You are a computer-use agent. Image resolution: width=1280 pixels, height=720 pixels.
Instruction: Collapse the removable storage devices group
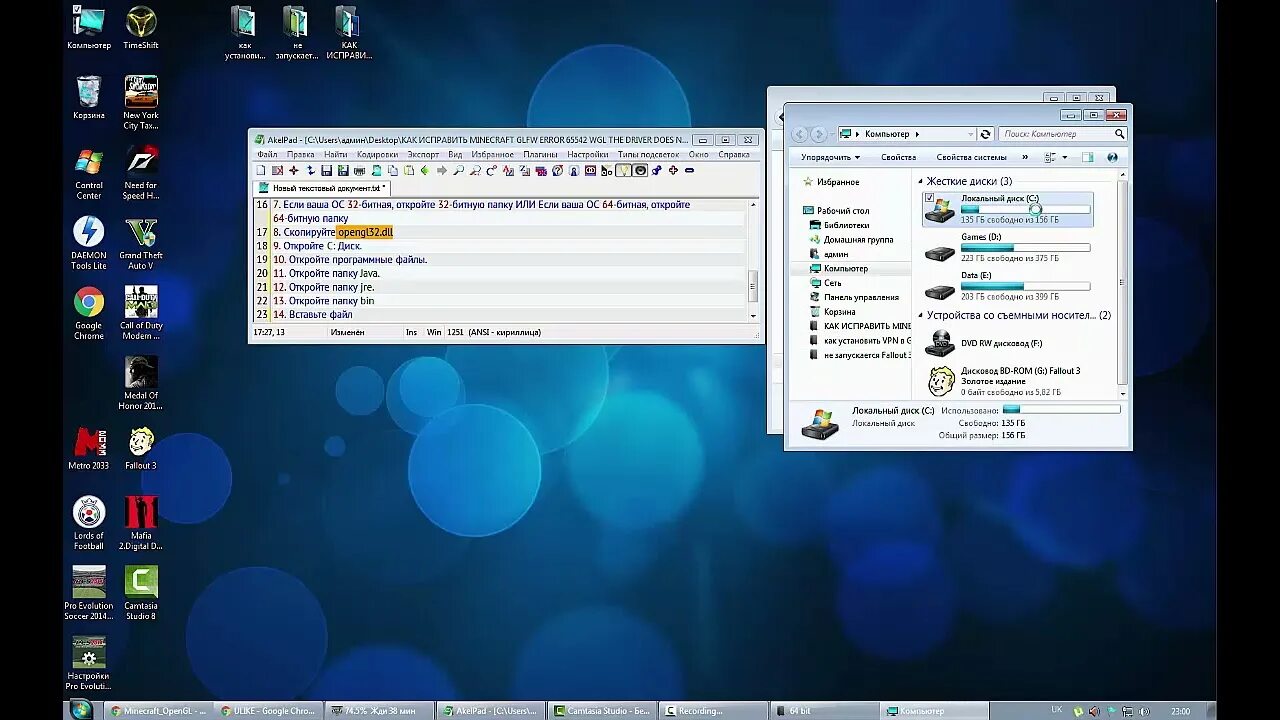(920, 315)
